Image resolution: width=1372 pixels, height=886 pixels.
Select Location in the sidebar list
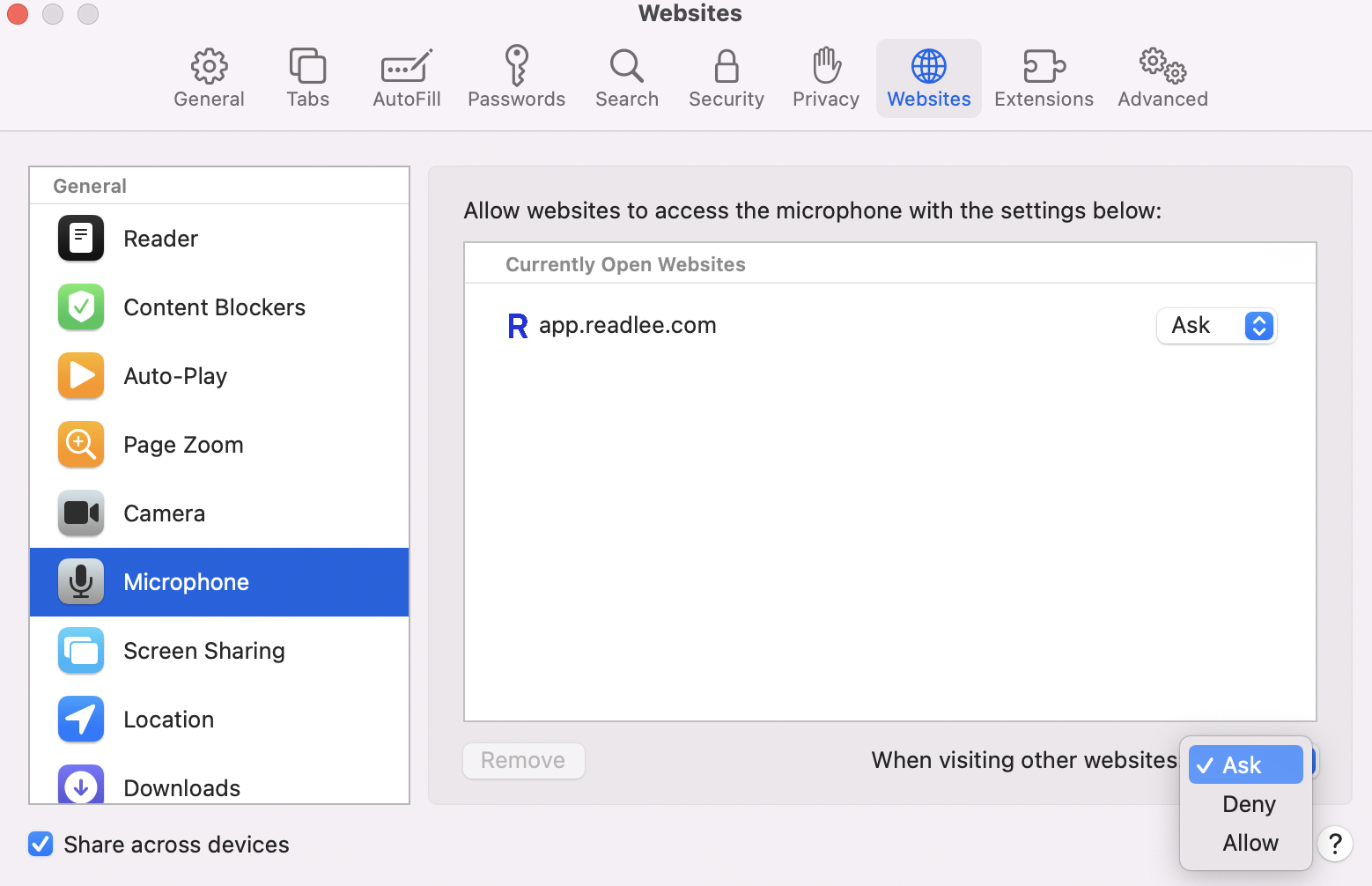coord(219,720)
